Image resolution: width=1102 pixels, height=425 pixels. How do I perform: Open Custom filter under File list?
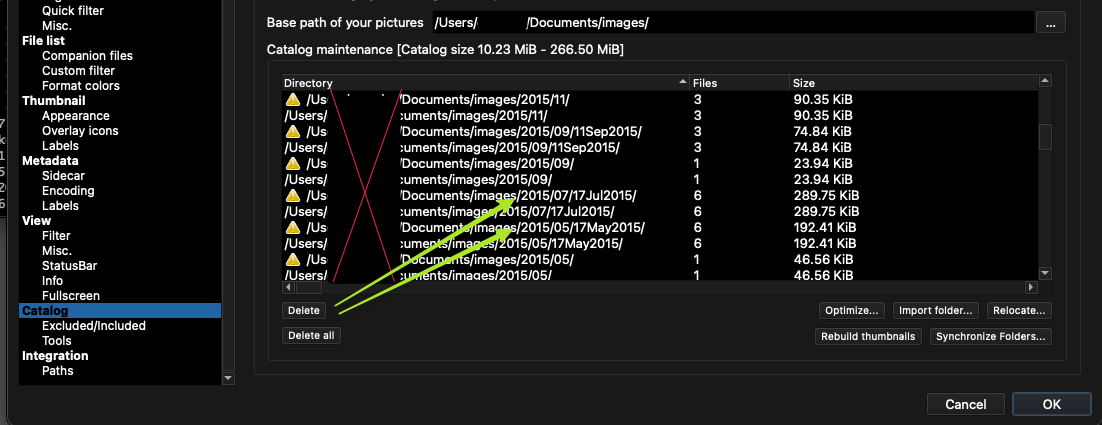point(78,70)
